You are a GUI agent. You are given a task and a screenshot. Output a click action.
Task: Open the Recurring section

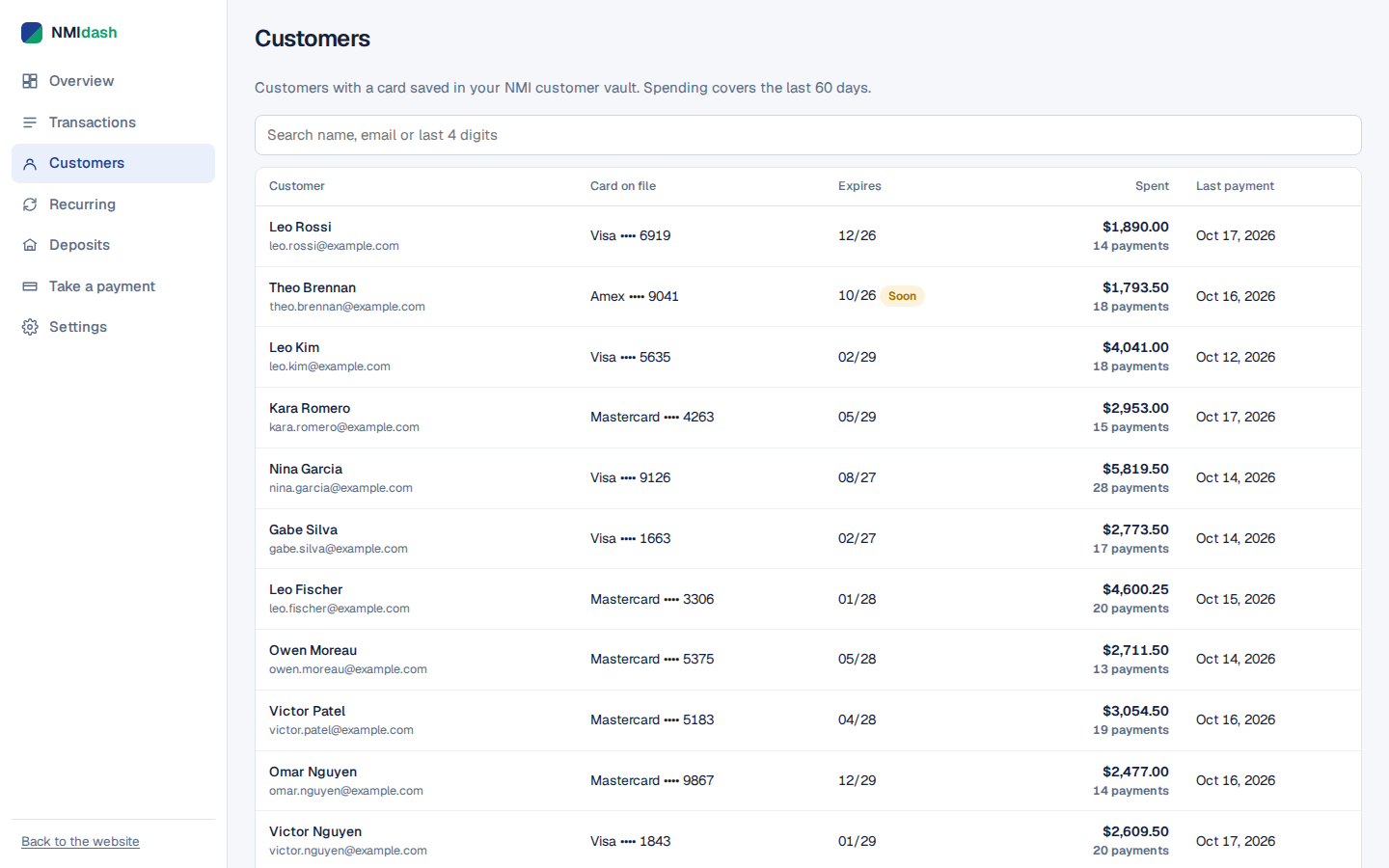113,204
